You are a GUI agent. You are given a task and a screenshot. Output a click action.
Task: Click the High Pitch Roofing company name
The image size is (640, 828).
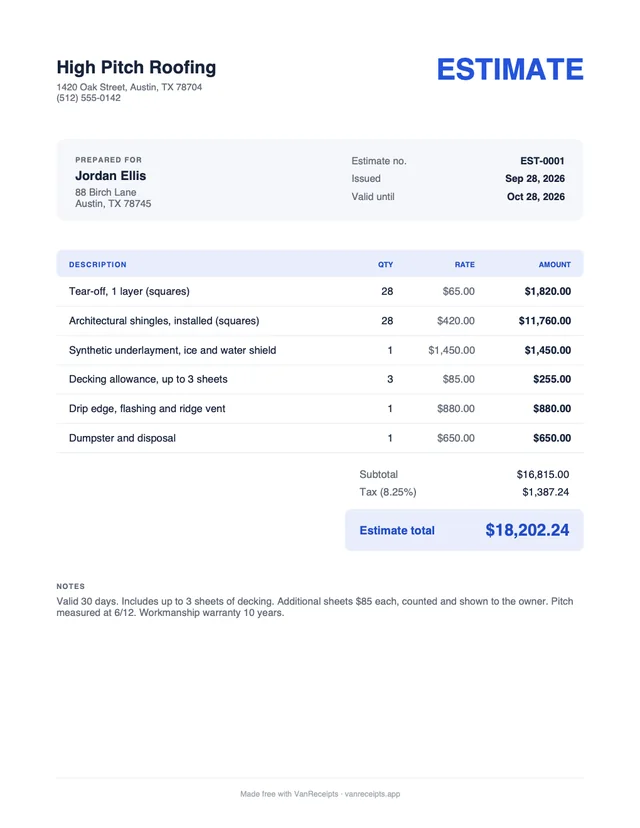(136, 68)
